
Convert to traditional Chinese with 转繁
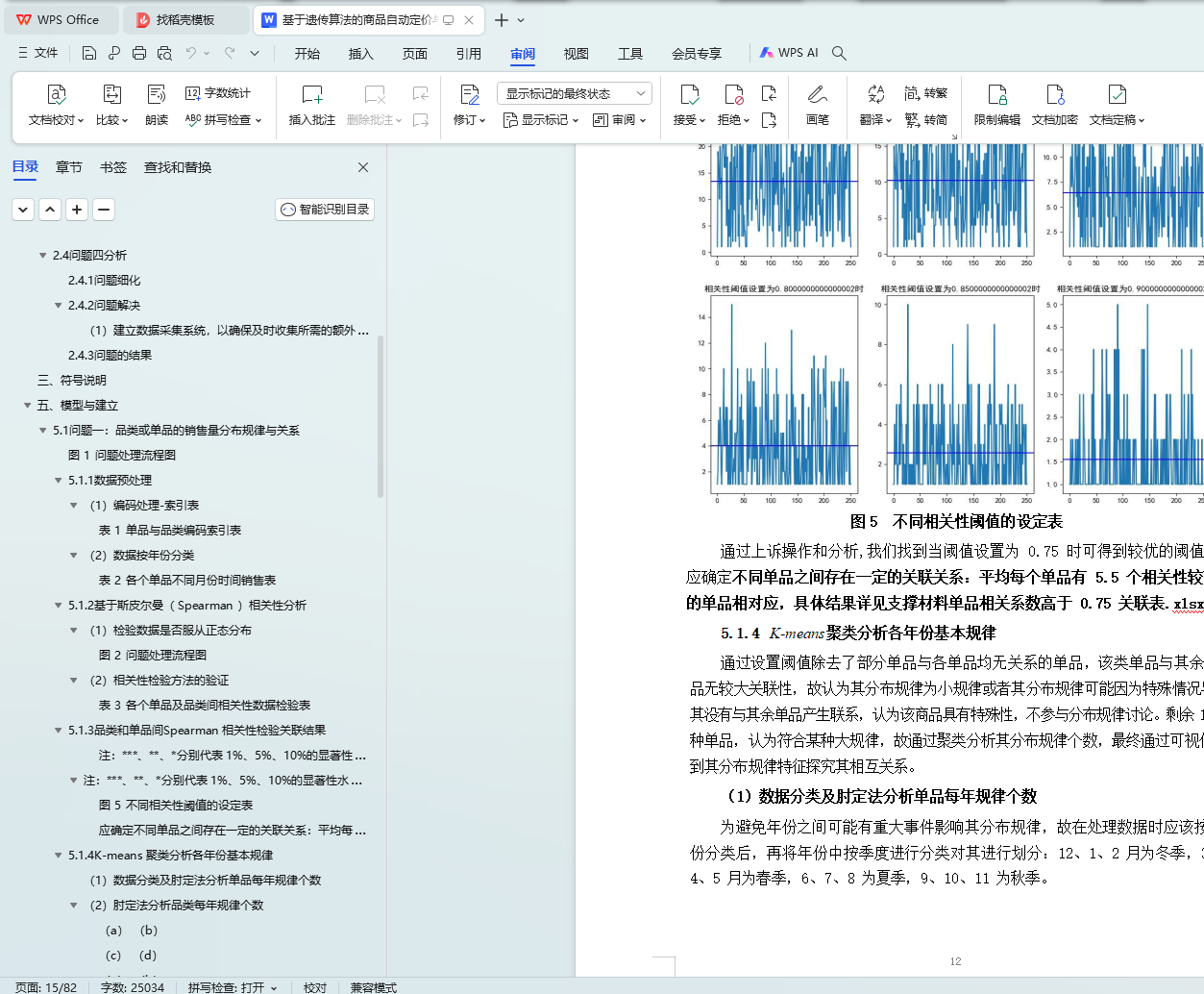tap(926, 93)
